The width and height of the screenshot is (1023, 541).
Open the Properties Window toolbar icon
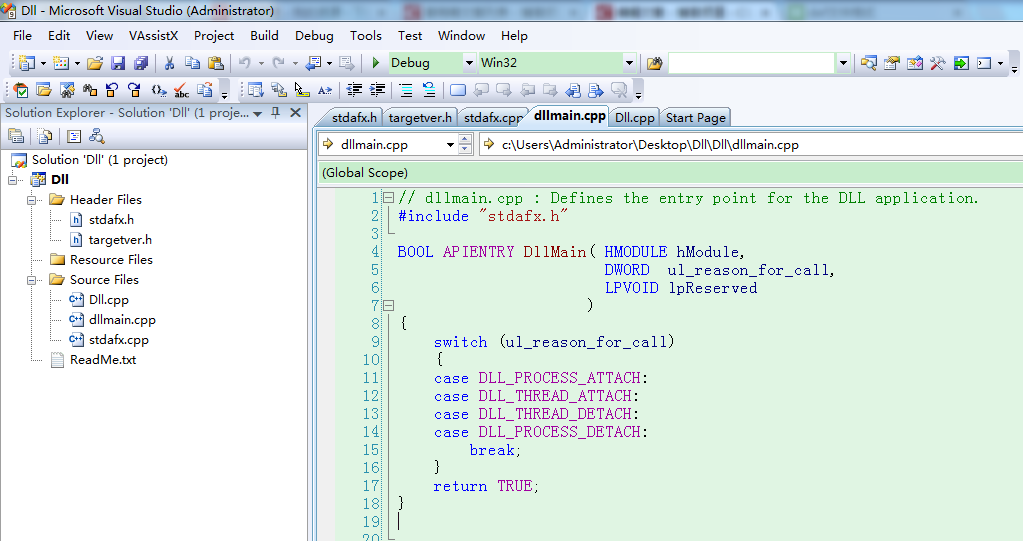891,63
